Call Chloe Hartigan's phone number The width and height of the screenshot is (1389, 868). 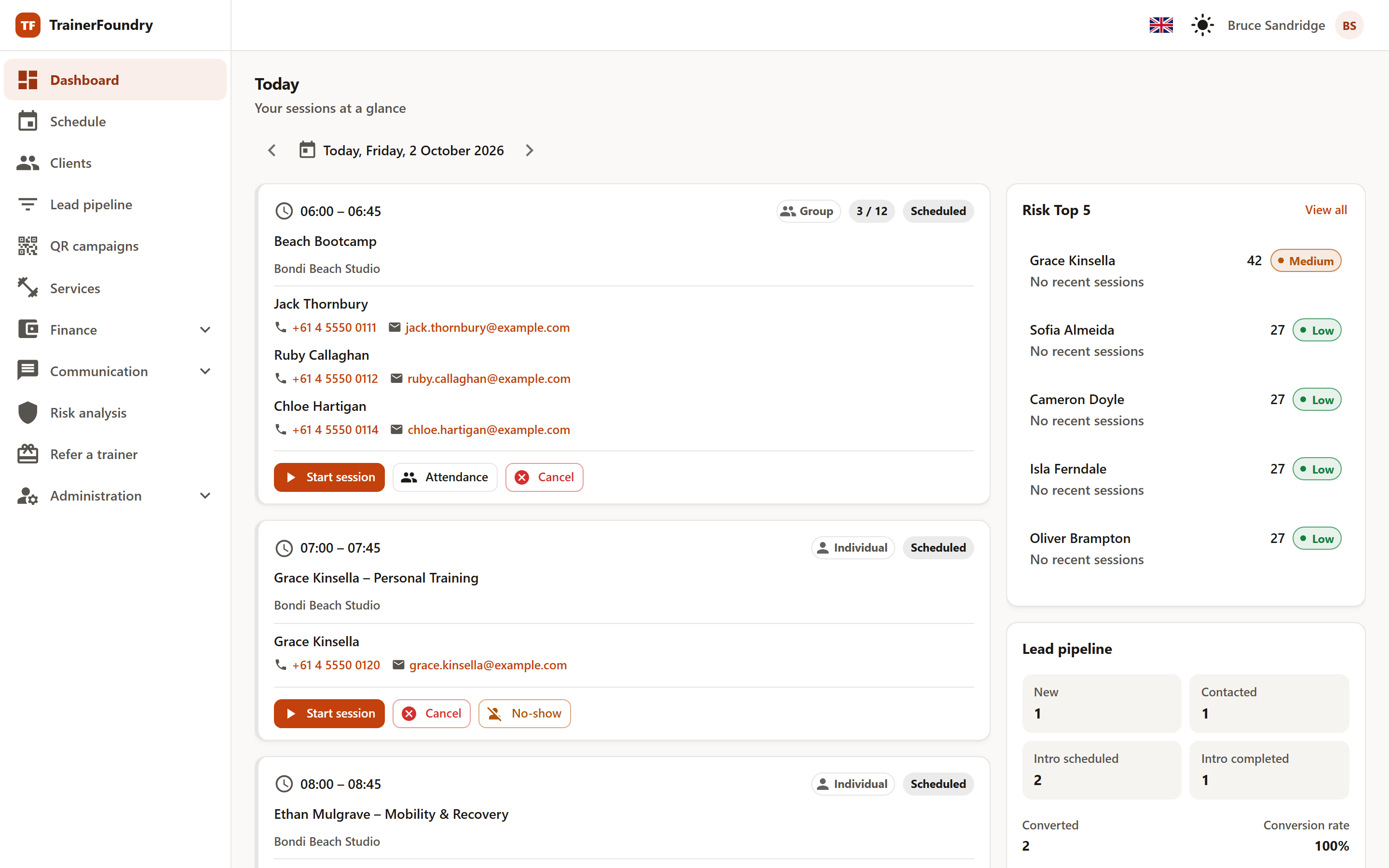(x=335, y=430)
